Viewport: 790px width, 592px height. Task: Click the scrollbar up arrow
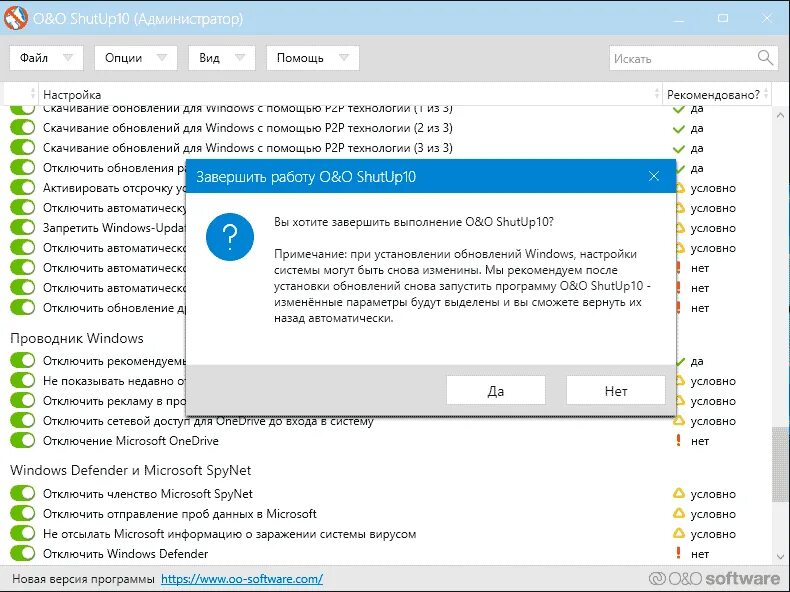tap(780, 115)
